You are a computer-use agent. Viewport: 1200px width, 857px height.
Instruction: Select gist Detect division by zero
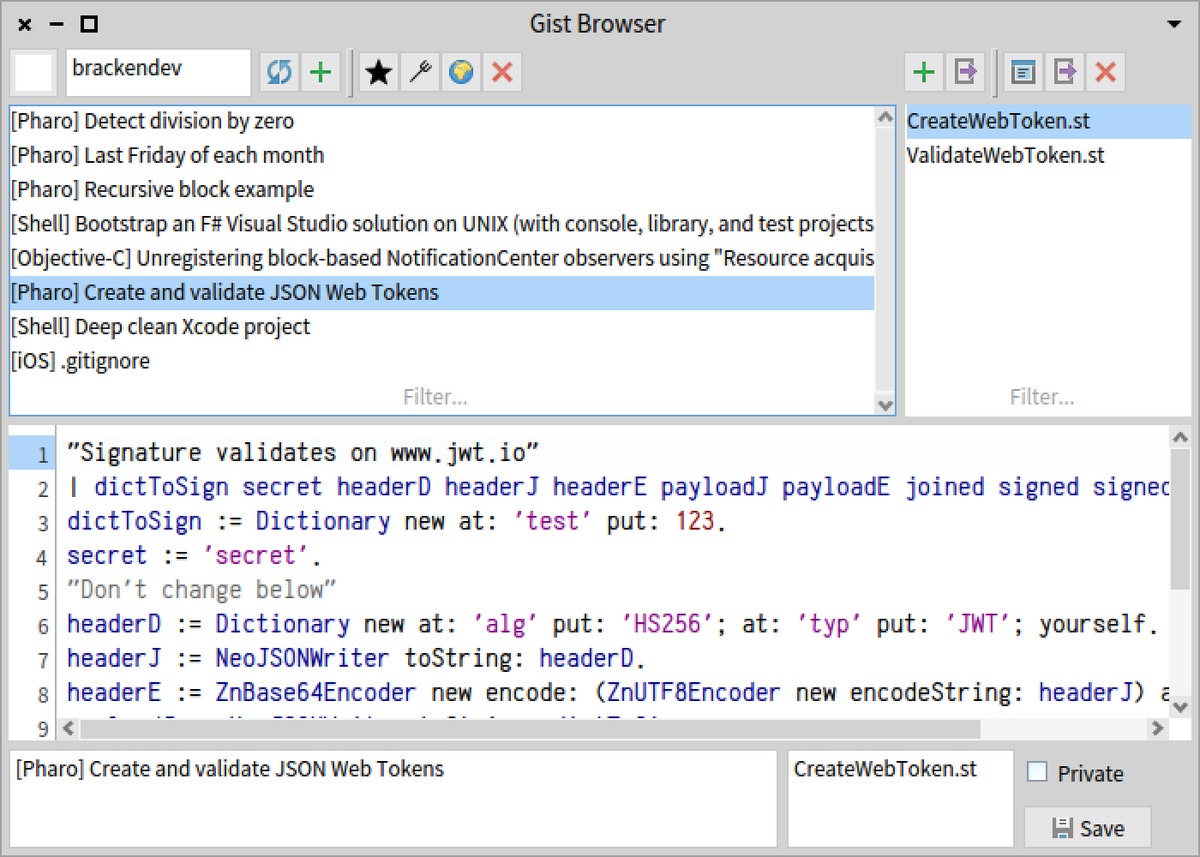[441, 122]
